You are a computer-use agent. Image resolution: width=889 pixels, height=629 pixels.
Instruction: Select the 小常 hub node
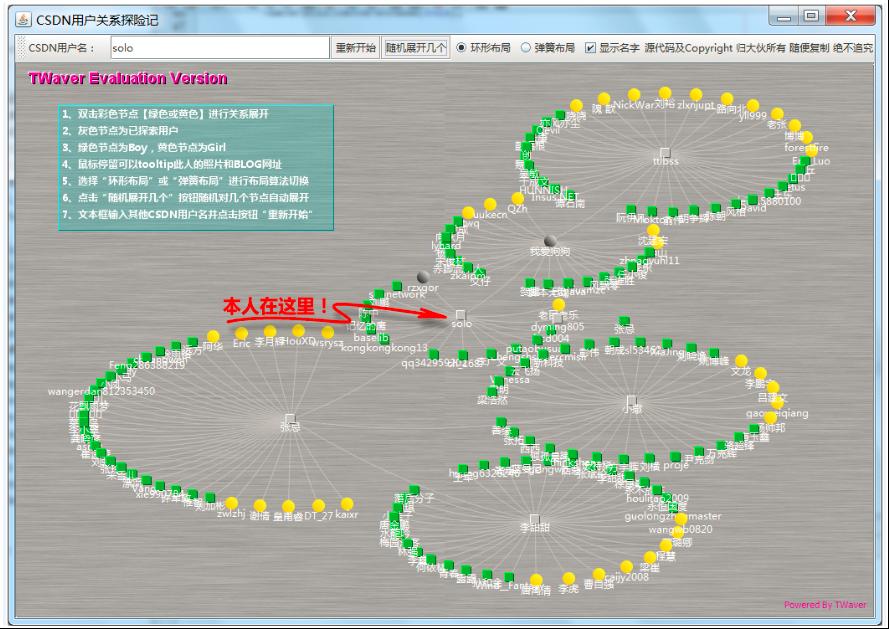pyautogui.click(x=632, y=400)
